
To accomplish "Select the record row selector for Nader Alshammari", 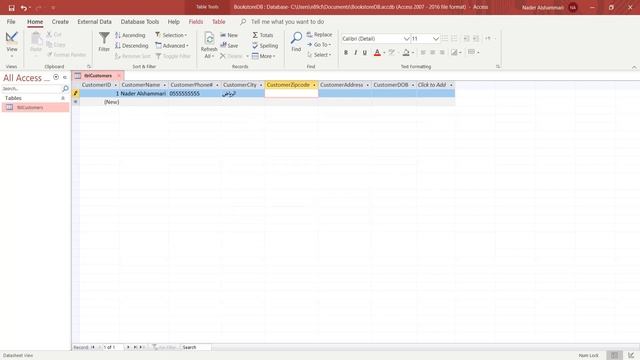I will [x=76, y=93].
